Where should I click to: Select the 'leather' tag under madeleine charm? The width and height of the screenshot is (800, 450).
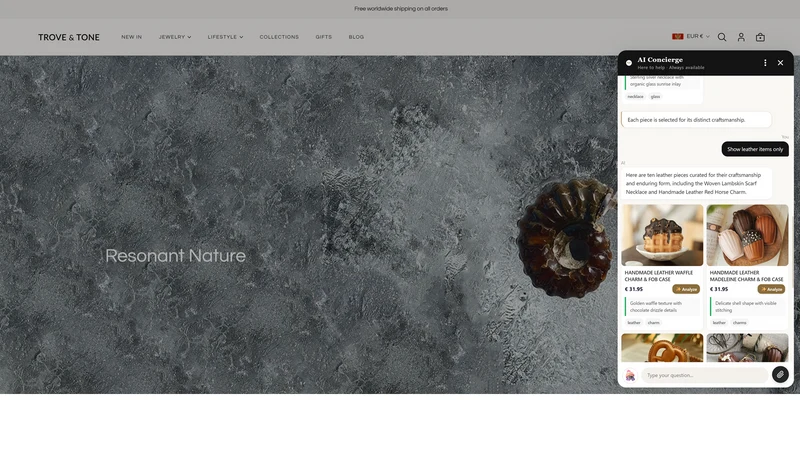point(719,322)
